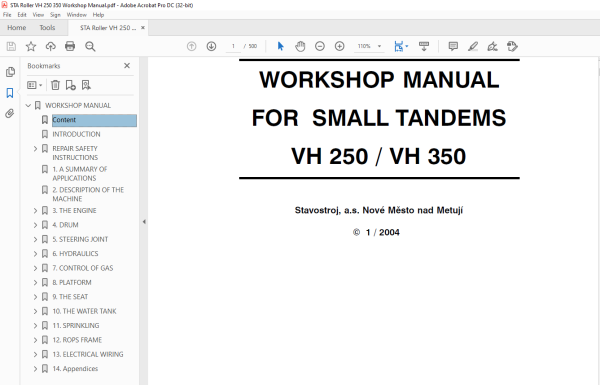Jump to 6. HYDRAULICS bookmark
This screenshot has height=385, width=600.
[75, 253]
